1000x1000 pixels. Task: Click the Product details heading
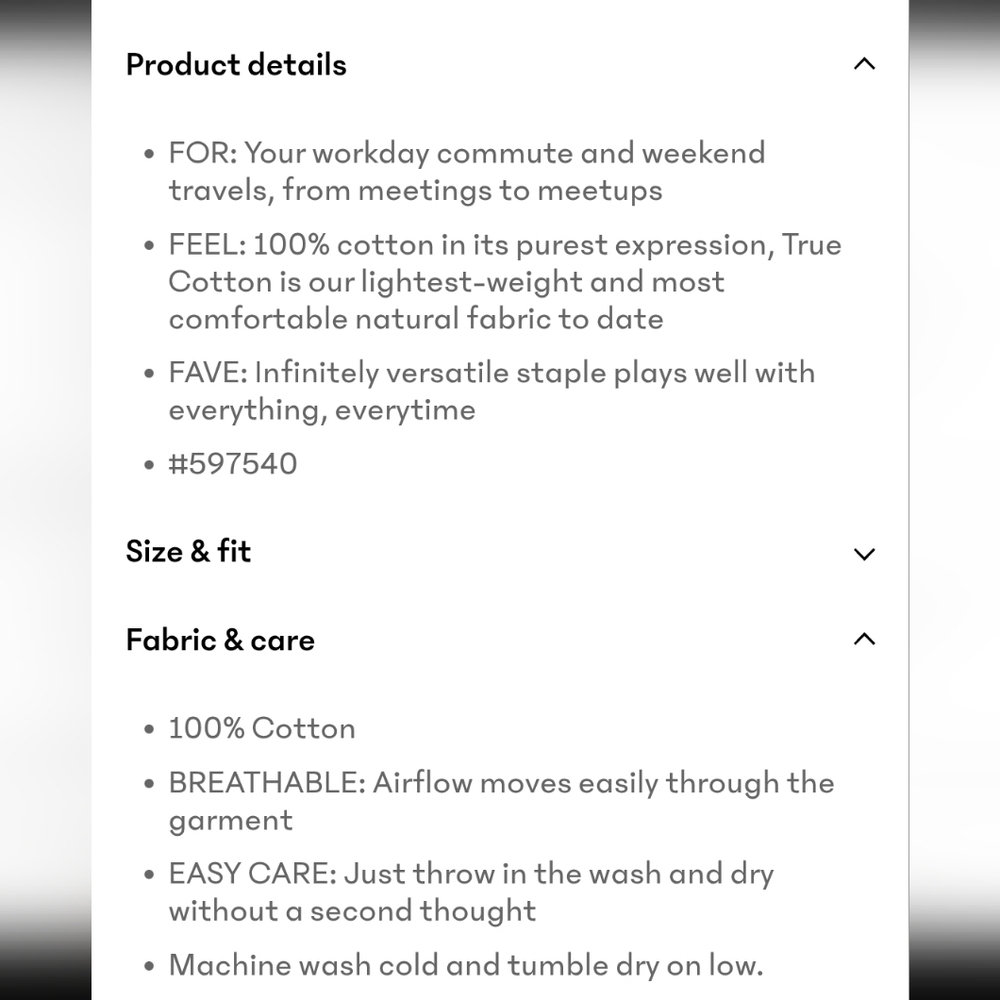(x=236, y=65)
